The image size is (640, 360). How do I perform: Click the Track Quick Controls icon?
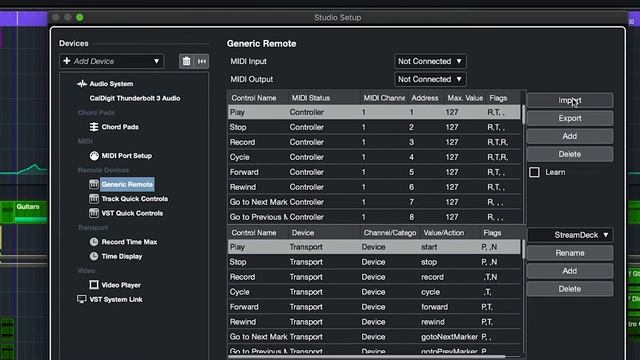[x=94, y=199]
